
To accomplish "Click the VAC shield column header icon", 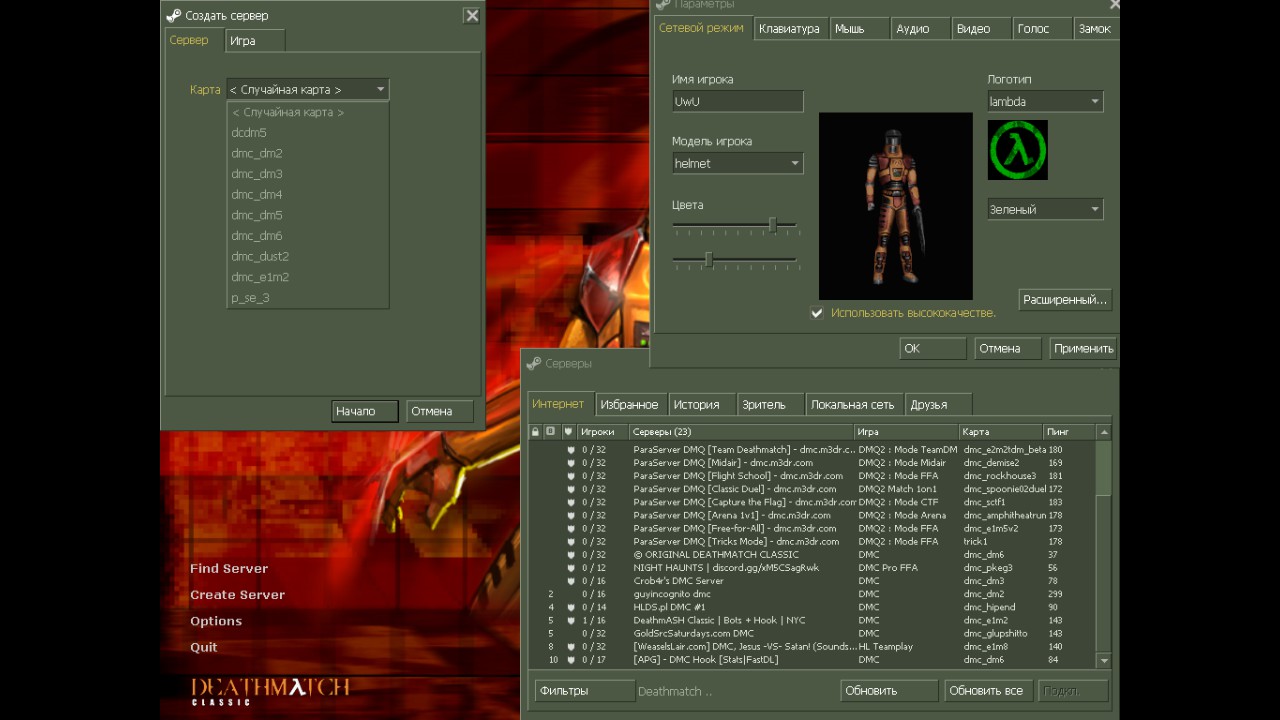I will [568, 432].
